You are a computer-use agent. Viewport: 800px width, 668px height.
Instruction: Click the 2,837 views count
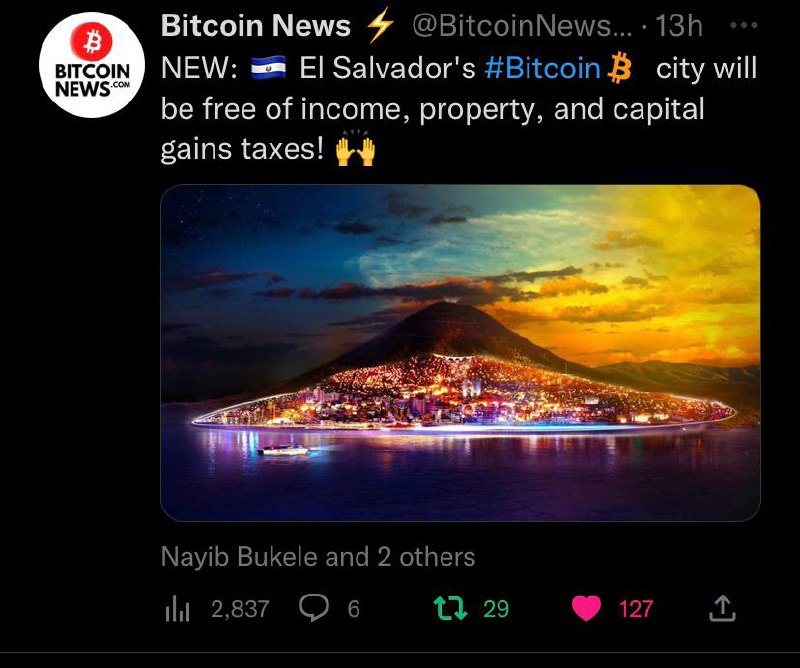tap(240, 609)
